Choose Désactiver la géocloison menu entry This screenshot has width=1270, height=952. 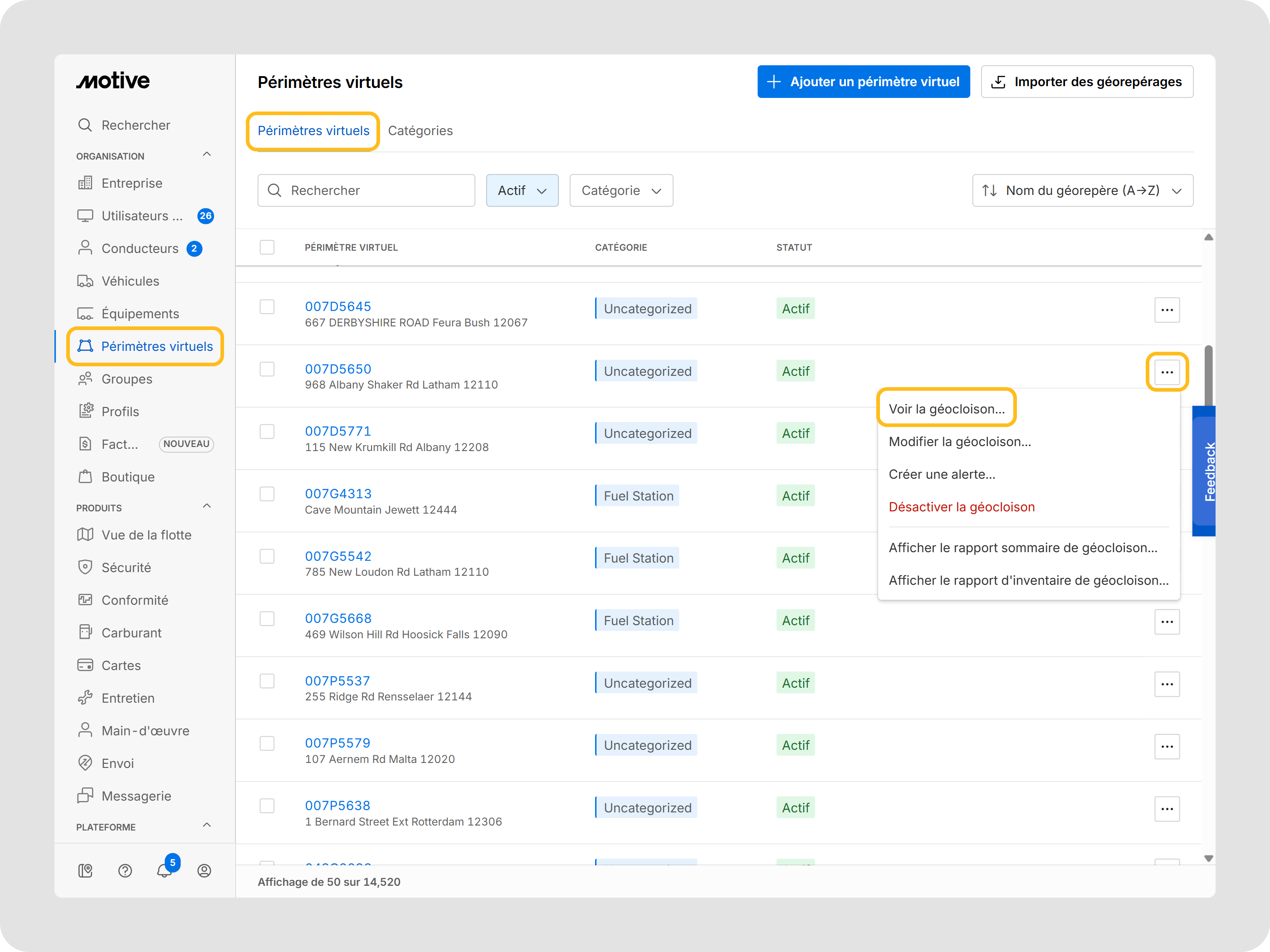click(x=961, y=507)
